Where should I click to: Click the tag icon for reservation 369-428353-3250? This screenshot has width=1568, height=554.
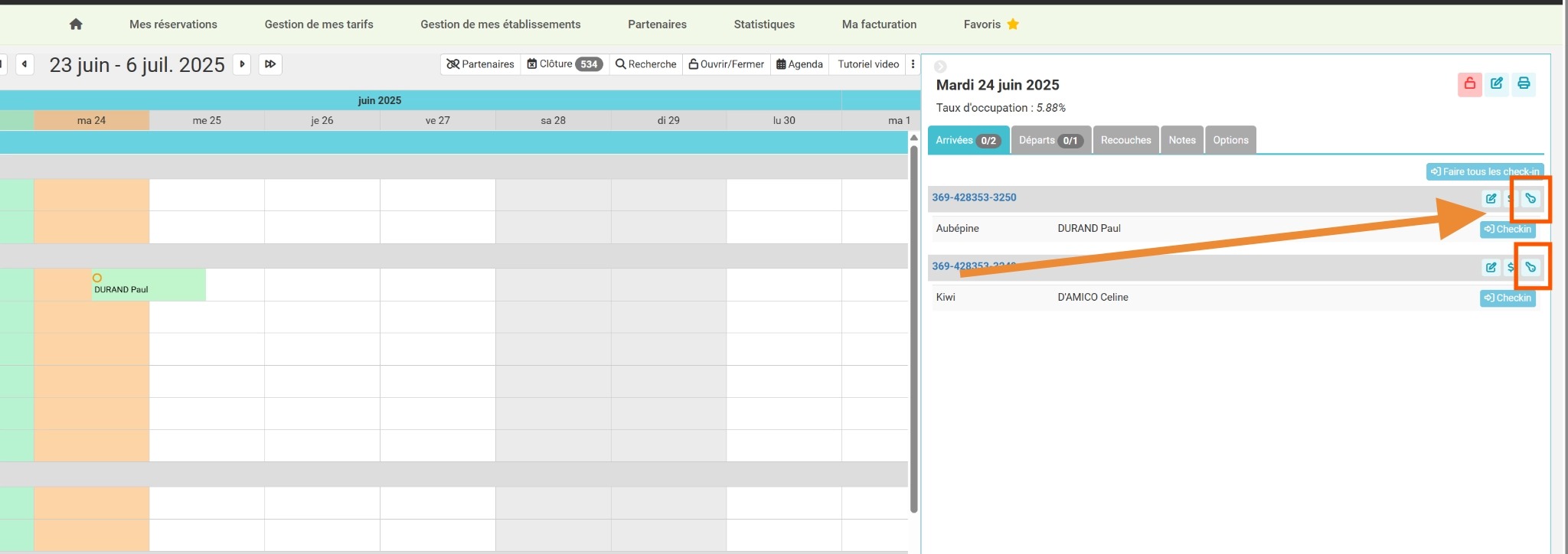(1530, 199)
